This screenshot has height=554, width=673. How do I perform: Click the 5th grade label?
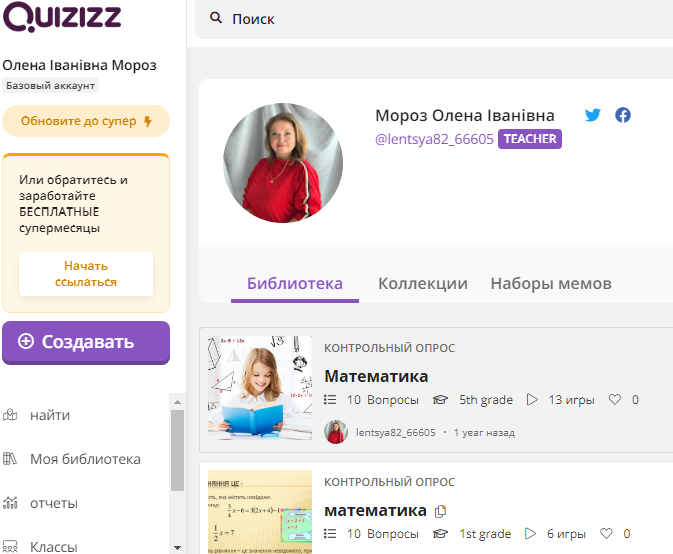[486, 400]
